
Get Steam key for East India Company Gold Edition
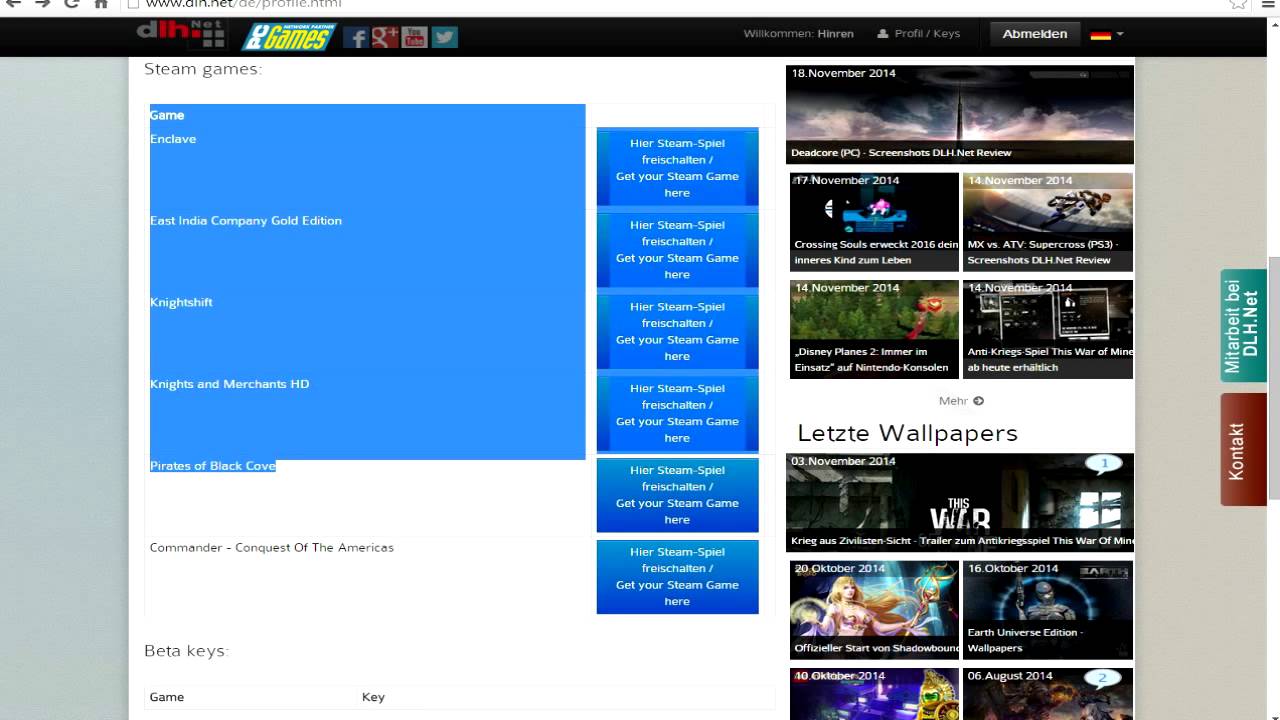click(x=677, y=250)
